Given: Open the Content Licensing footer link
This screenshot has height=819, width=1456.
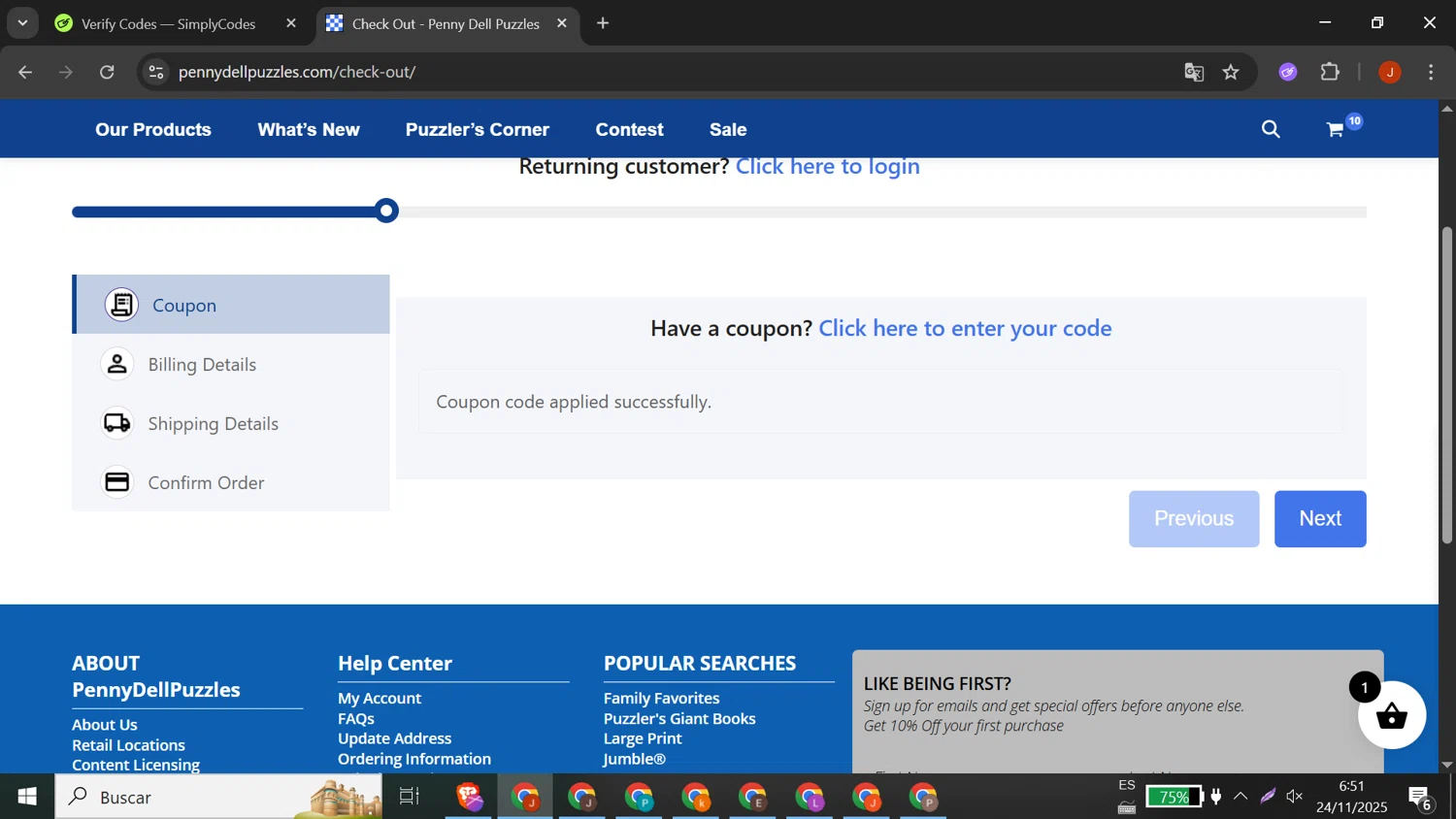Looking at the screenshot, I should tap(136, 765).
